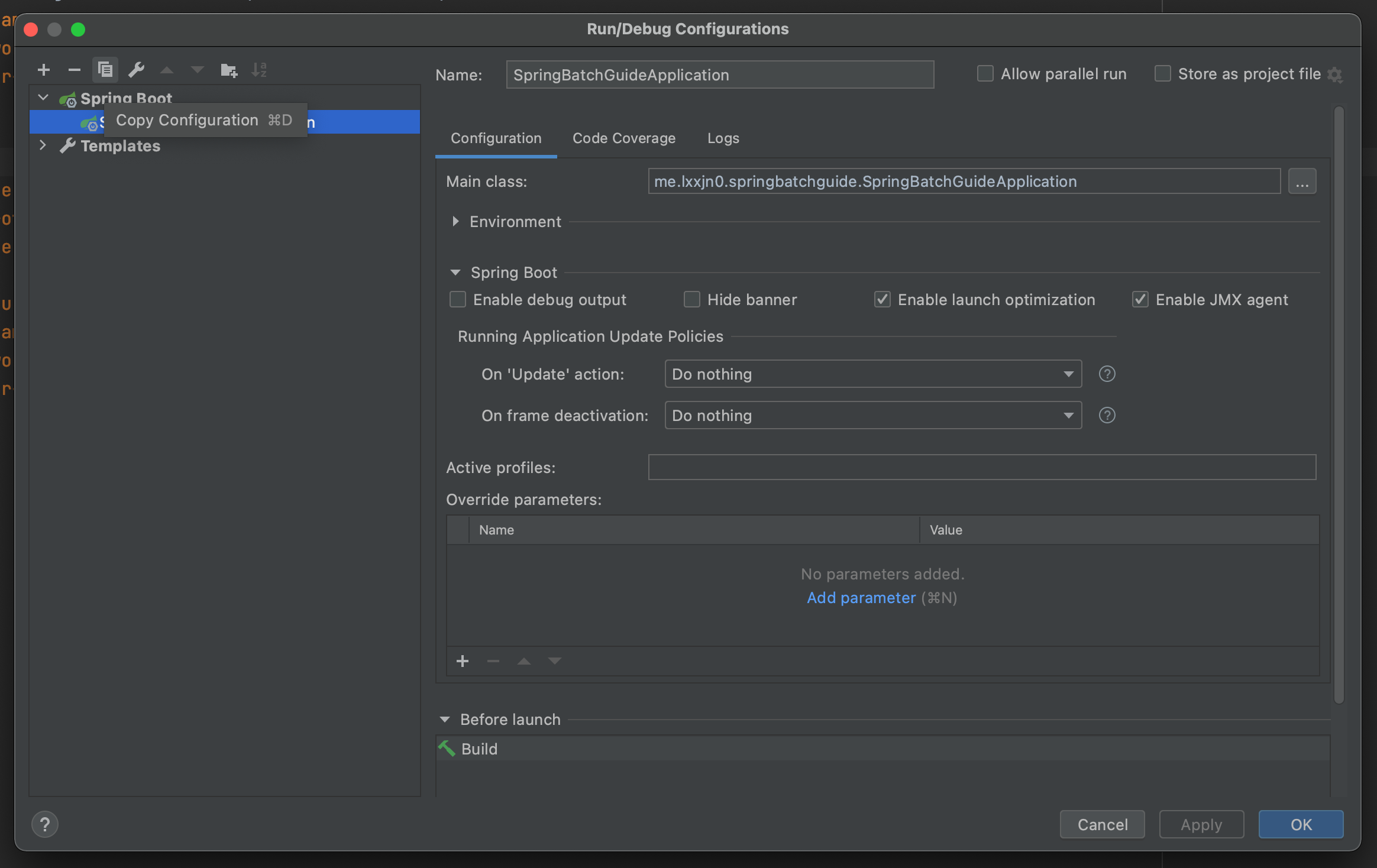Image resolution: width=1377 pixels, height=868 pixels.
Task: Collapse the Spring Boot settings section
Action: pyautogui.click(x=455, y=273)
